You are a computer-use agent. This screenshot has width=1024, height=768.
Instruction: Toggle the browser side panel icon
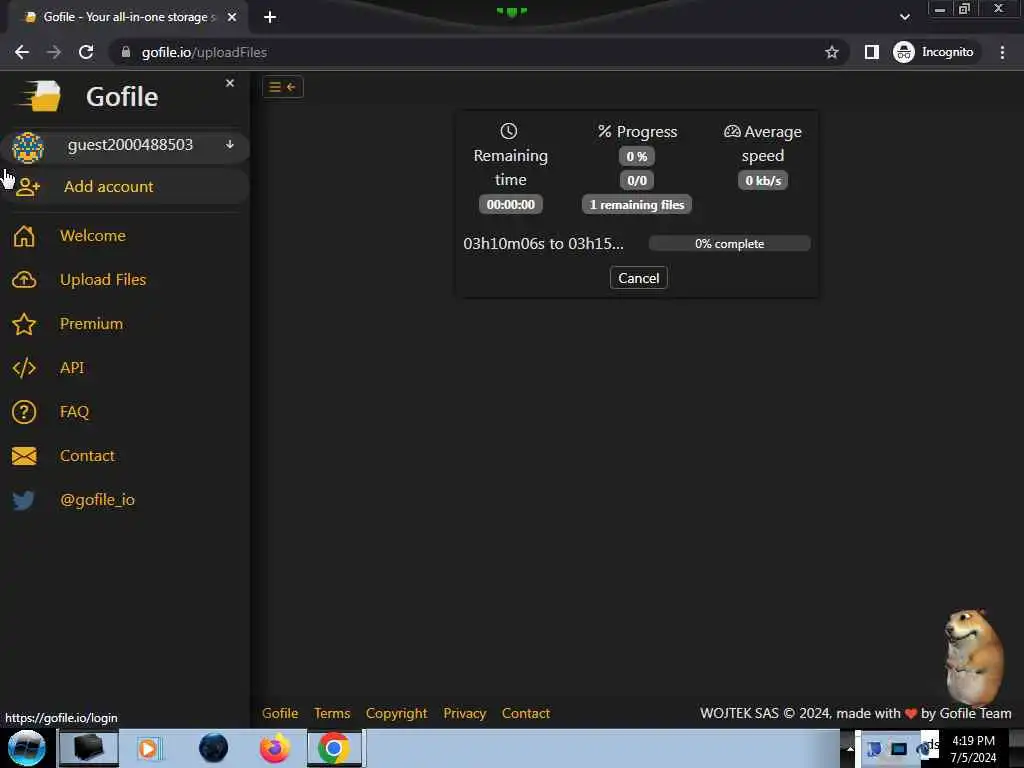872,52
